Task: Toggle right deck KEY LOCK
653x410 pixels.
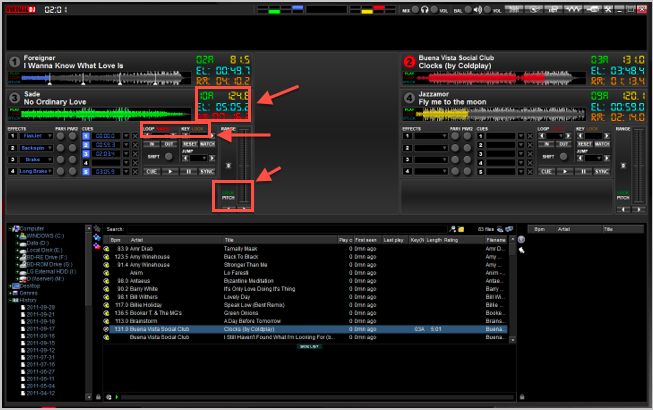Action: 592,129
